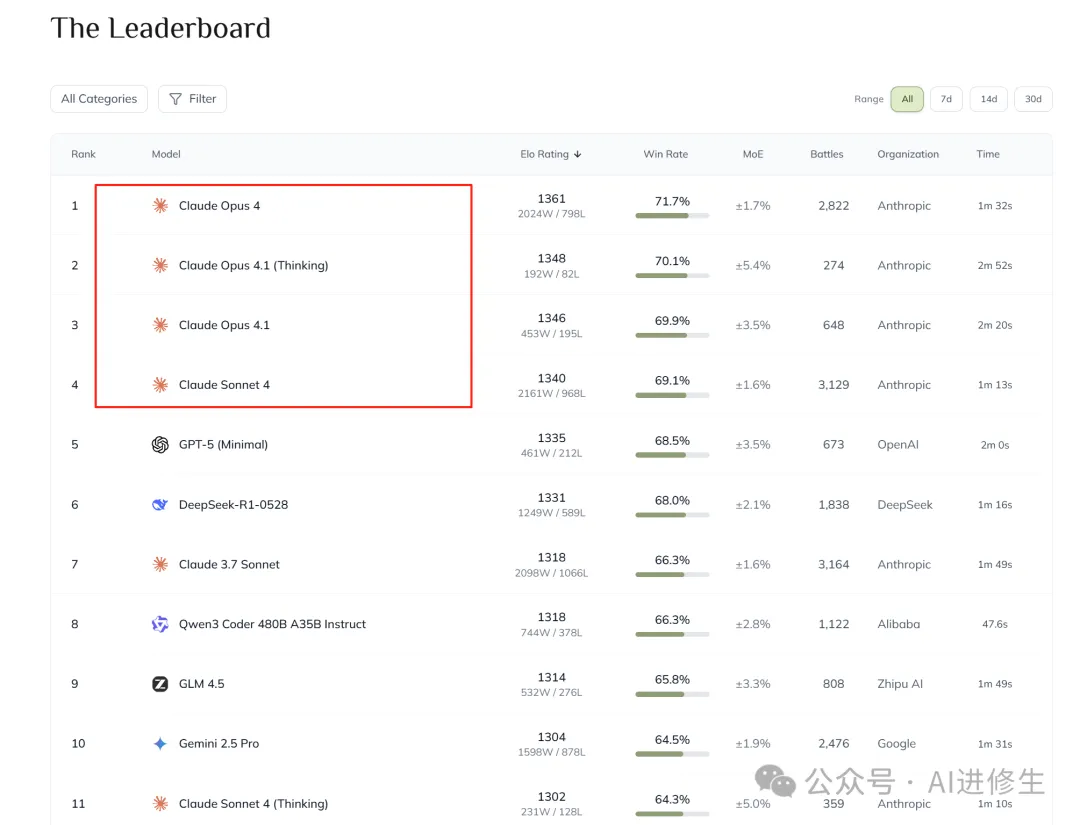Click the funnel icon in Filter button
The image size is (1080, 825).
pyautogui.click(x=176, y=99)
